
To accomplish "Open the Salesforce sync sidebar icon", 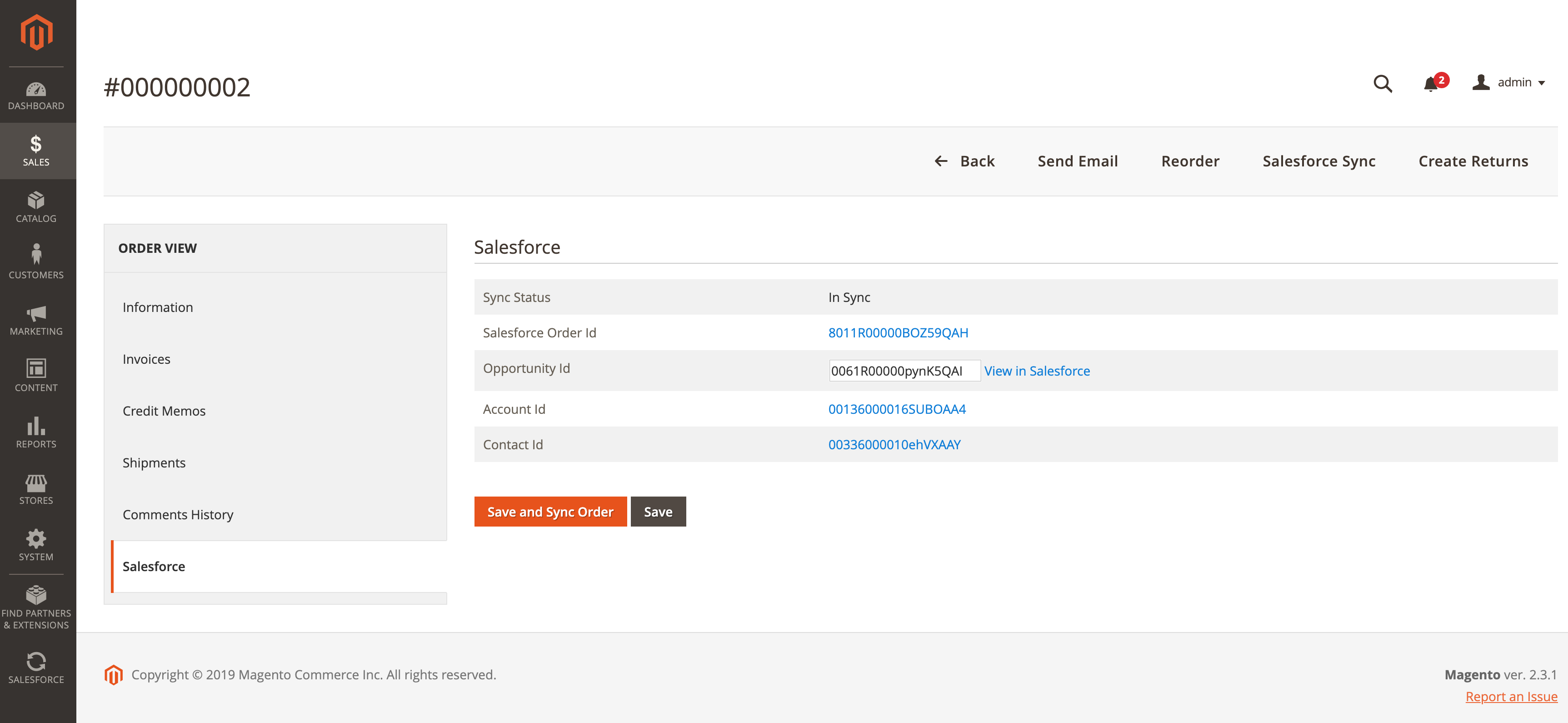I will pos(36,662).
